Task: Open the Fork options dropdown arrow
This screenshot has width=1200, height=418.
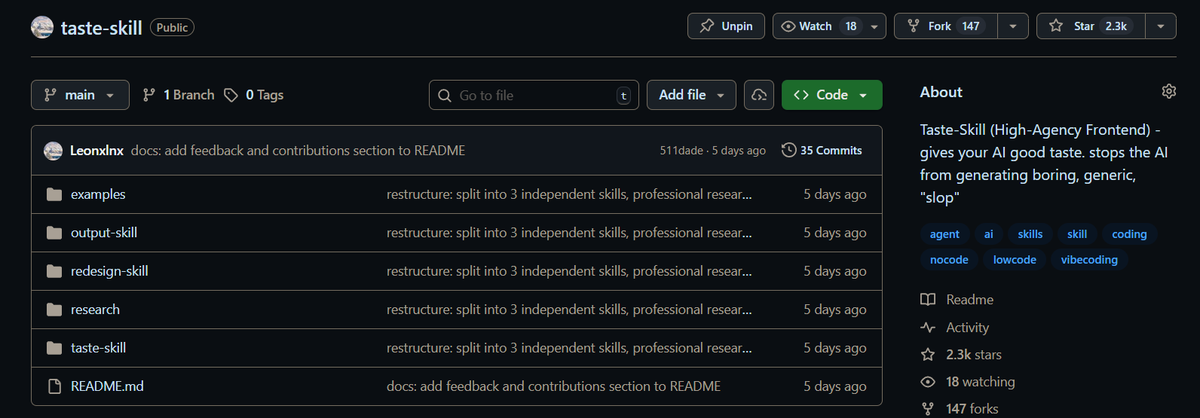Action: [1013, 26]
